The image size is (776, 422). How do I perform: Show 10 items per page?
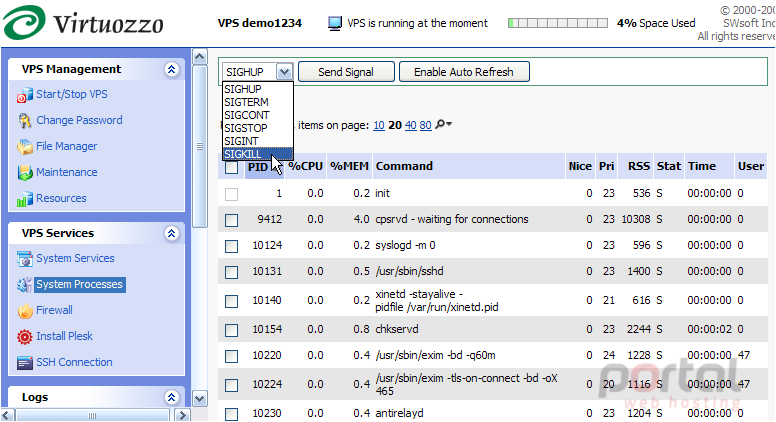(379, 125)
